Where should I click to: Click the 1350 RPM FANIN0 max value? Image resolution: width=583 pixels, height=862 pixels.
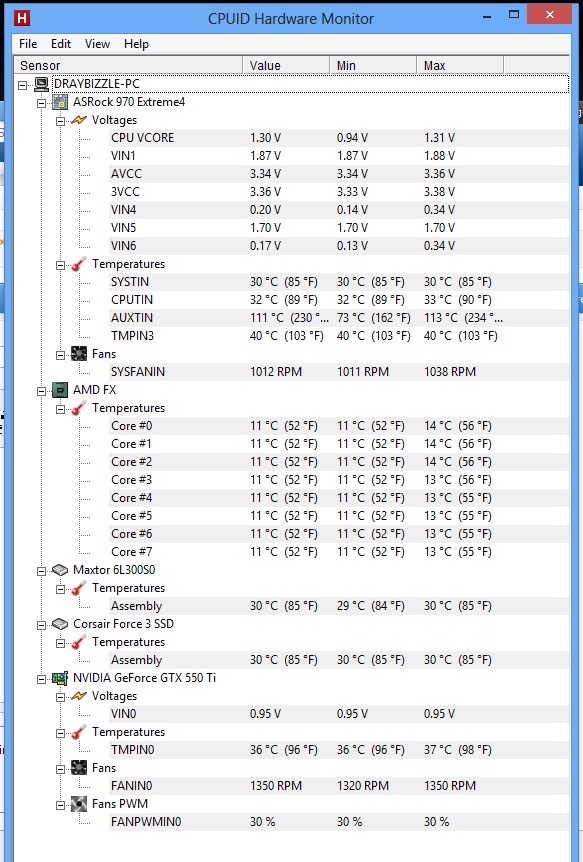tap(450, 786)
